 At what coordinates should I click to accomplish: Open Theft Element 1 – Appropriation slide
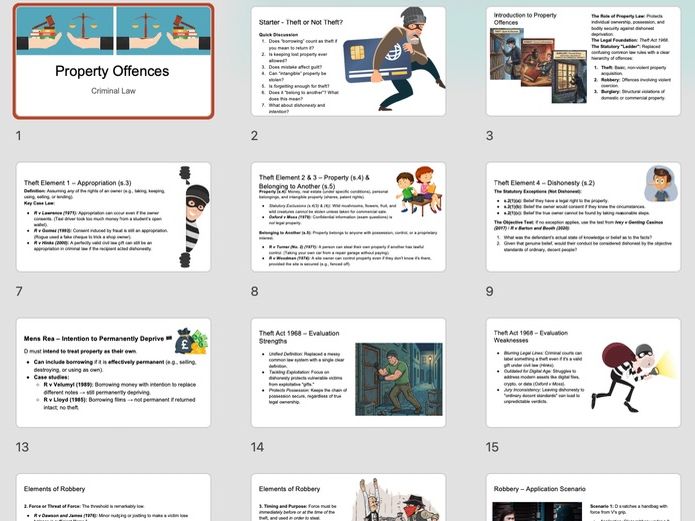113,217
